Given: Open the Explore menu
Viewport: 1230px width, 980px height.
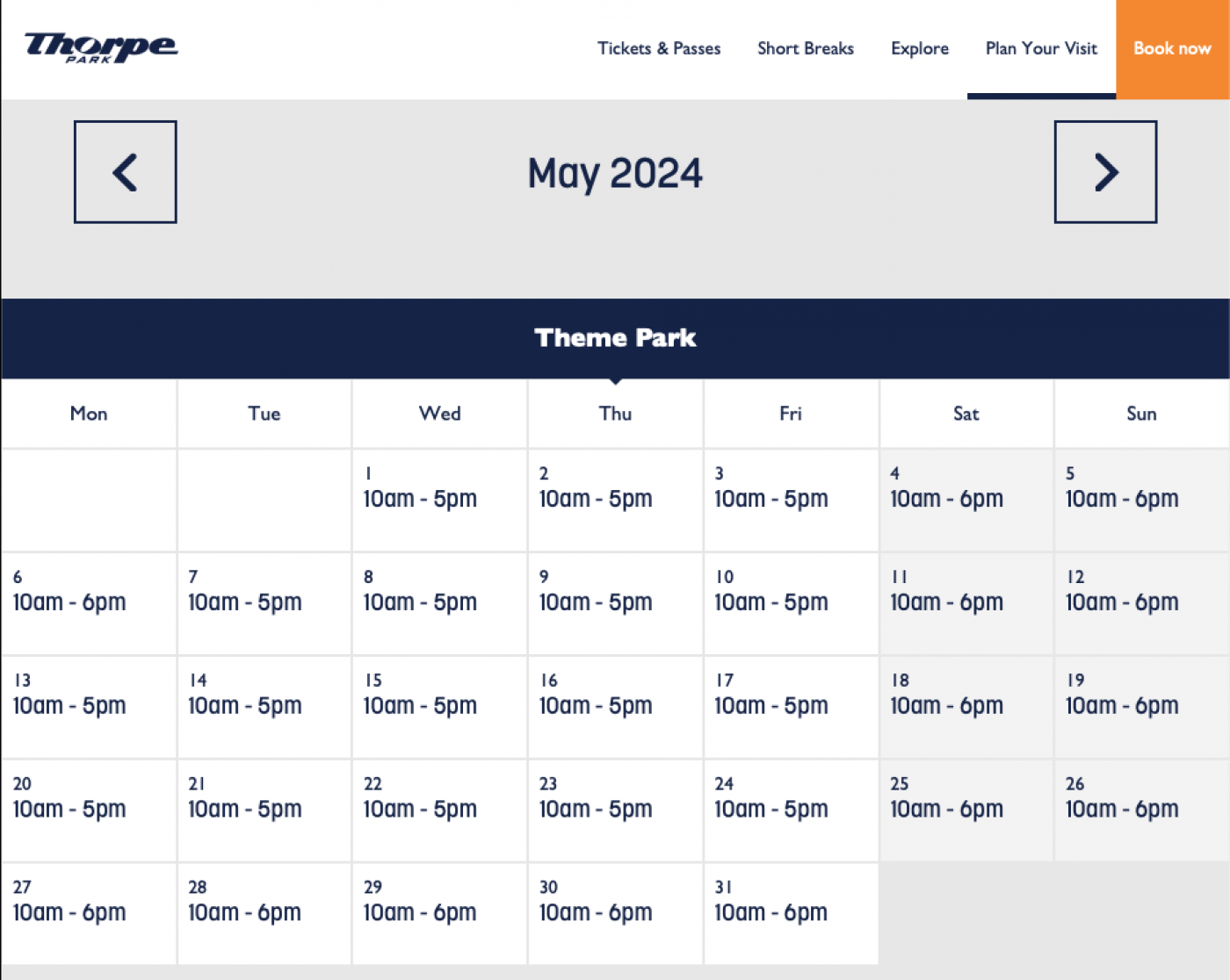Looking at the screenshot, I should (x=920, y=48).
